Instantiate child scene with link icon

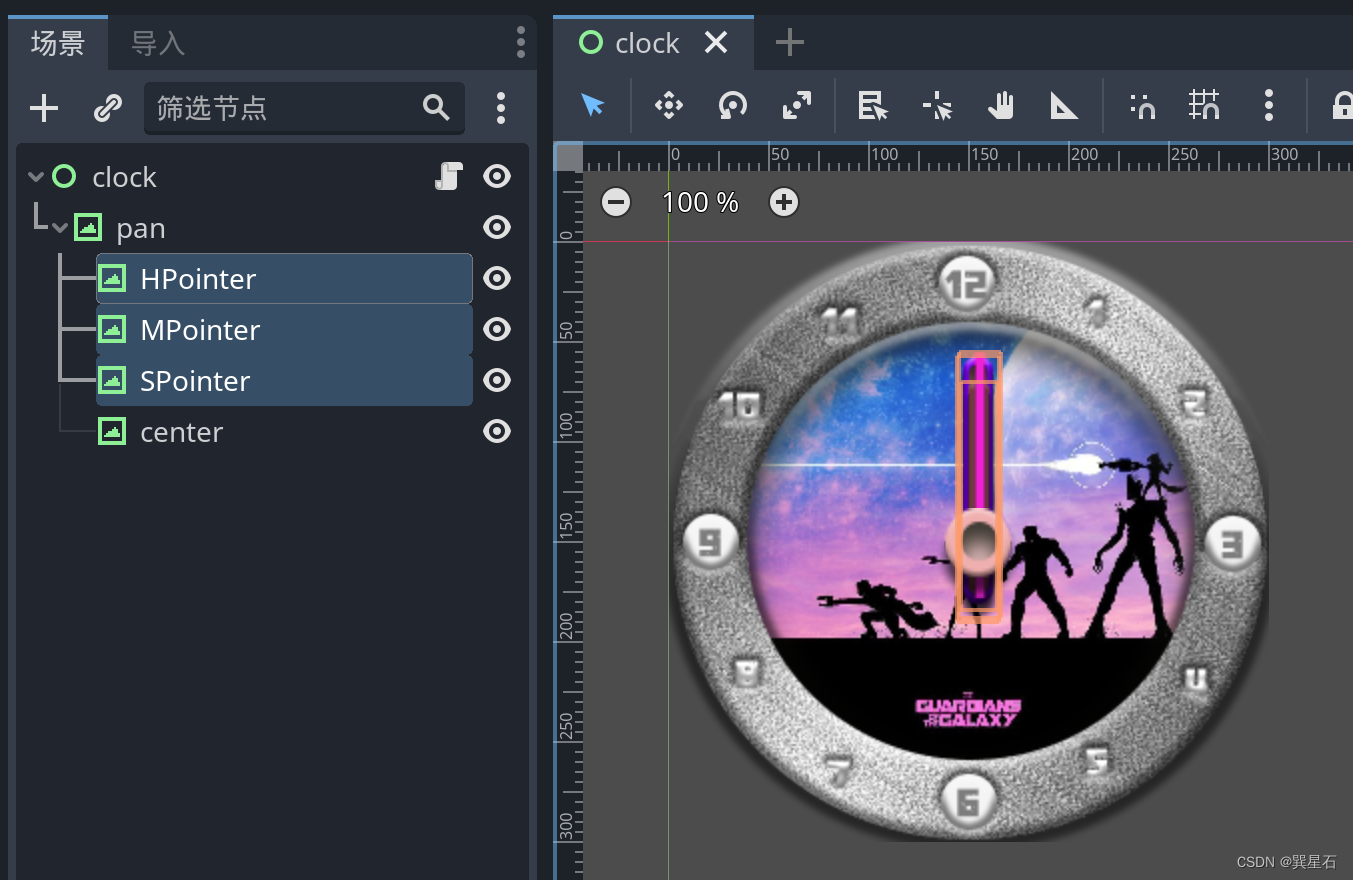(x=107, y=108)
